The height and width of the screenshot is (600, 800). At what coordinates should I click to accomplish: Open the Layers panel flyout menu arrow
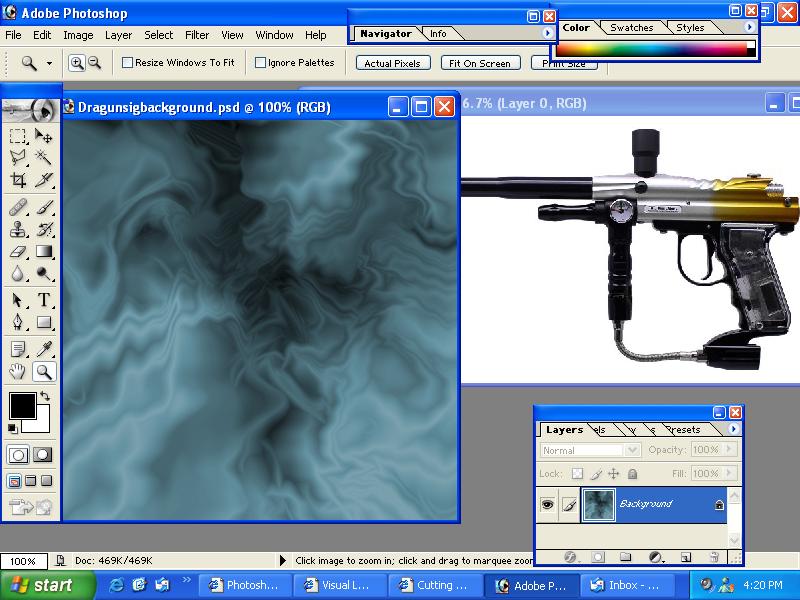point(735,429)
